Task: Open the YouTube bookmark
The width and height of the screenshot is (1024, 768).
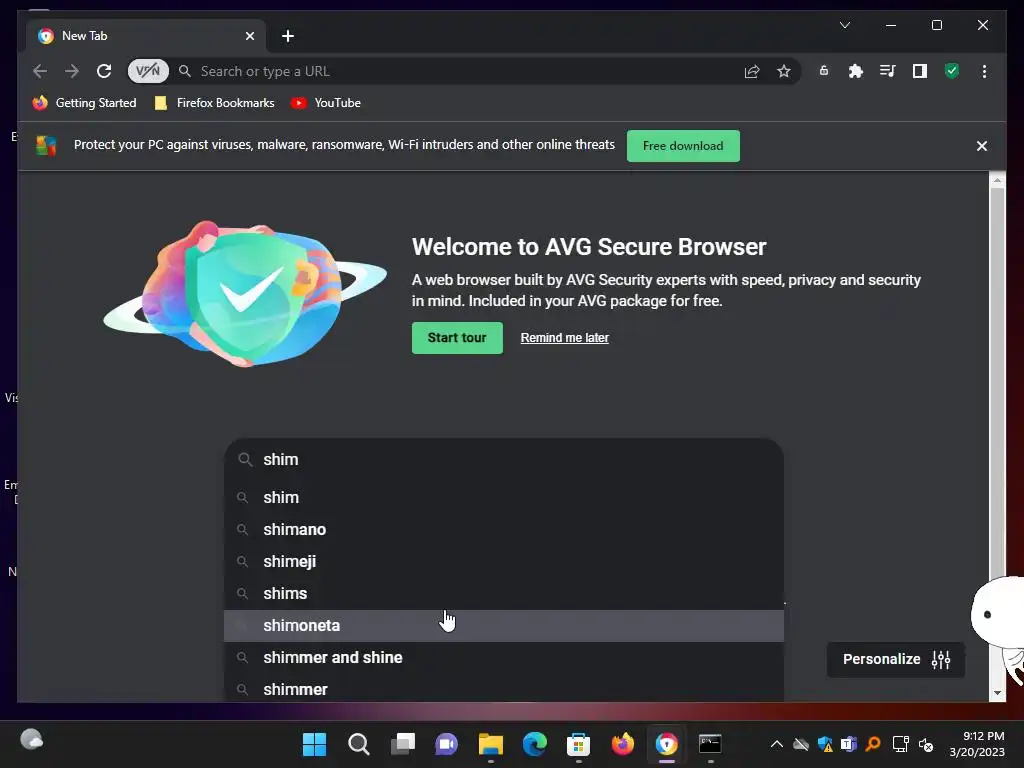Action: coord(326,103)
